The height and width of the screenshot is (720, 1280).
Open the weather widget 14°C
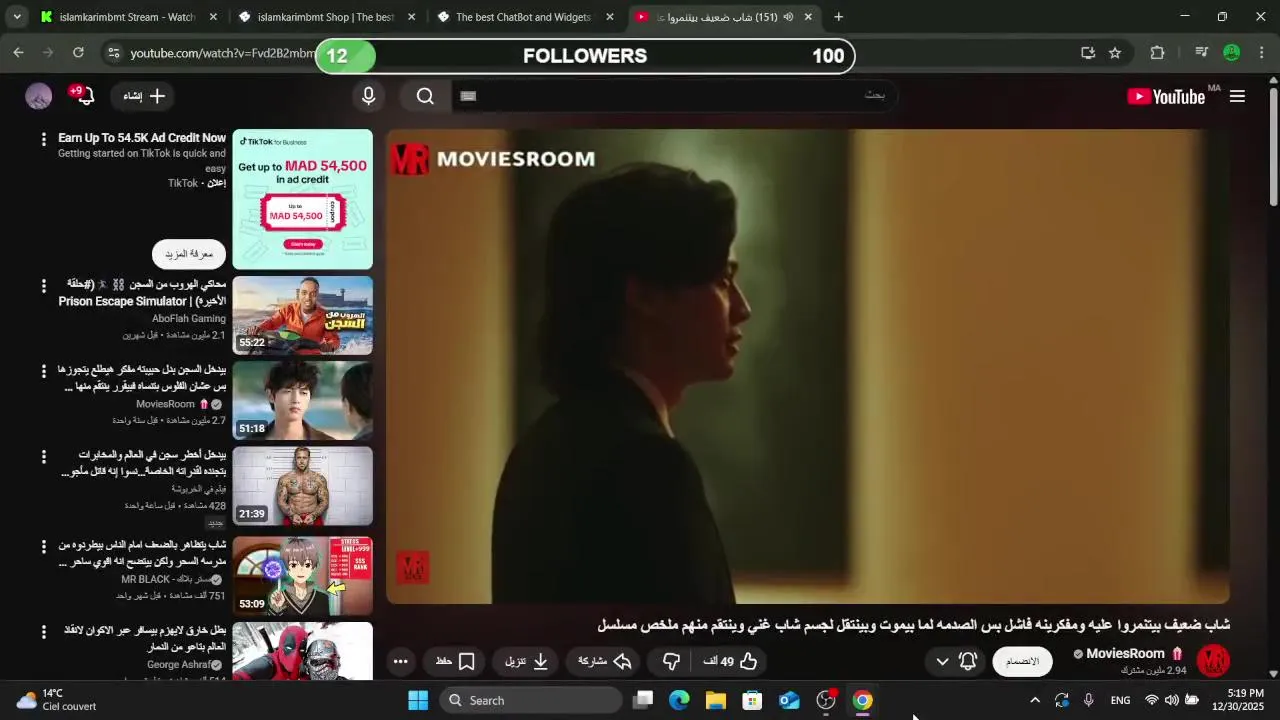(x=58, y=700)
